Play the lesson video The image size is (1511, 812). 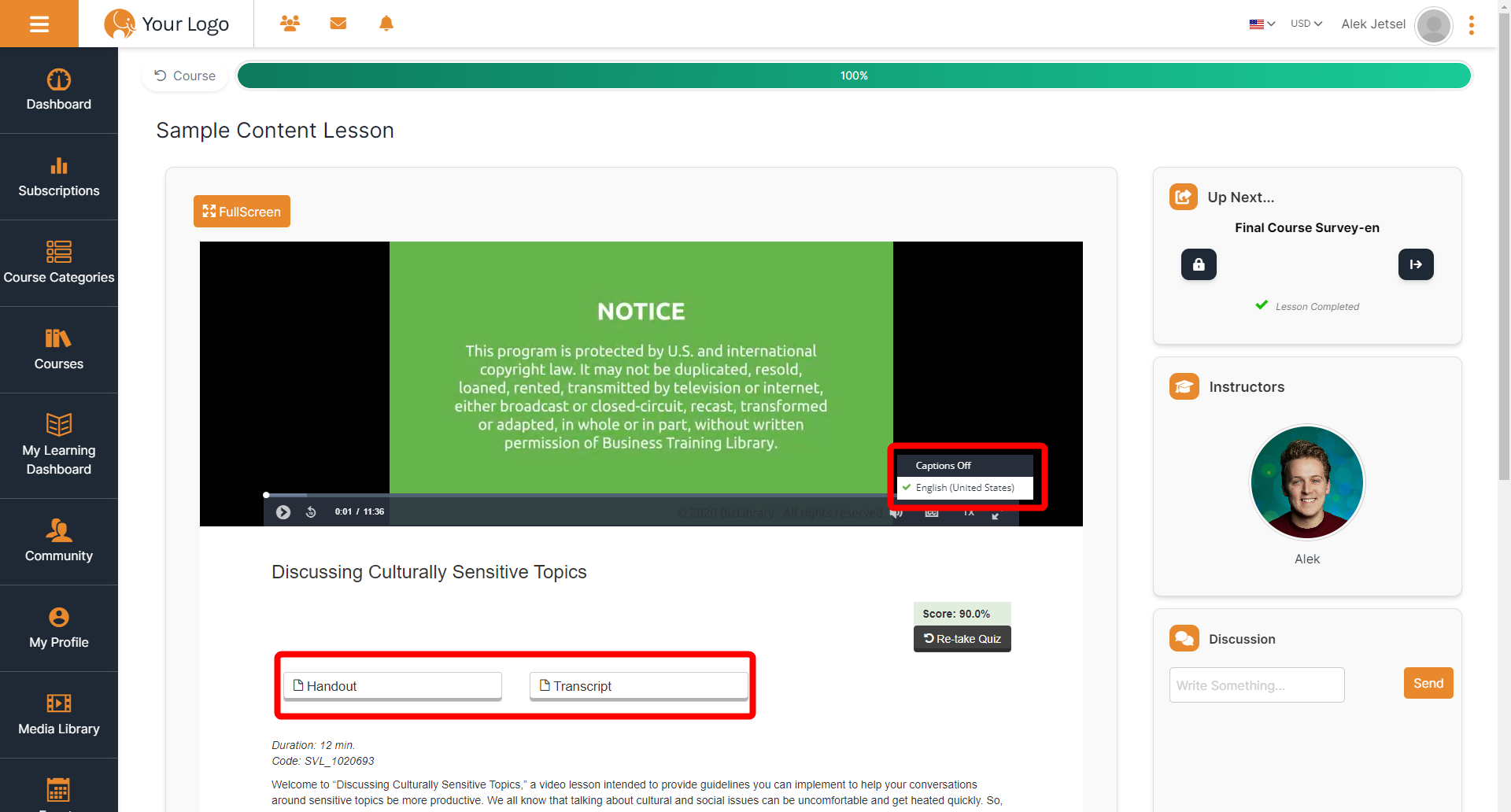[x=283, y=512]
